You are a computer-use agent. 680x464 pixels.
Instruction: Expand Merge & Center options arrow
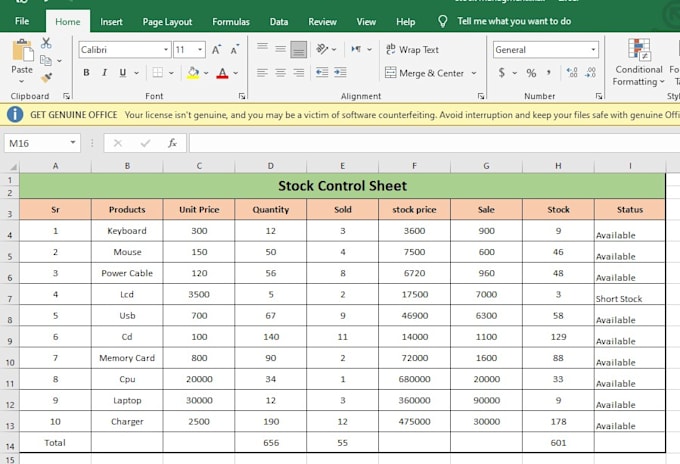474,73
